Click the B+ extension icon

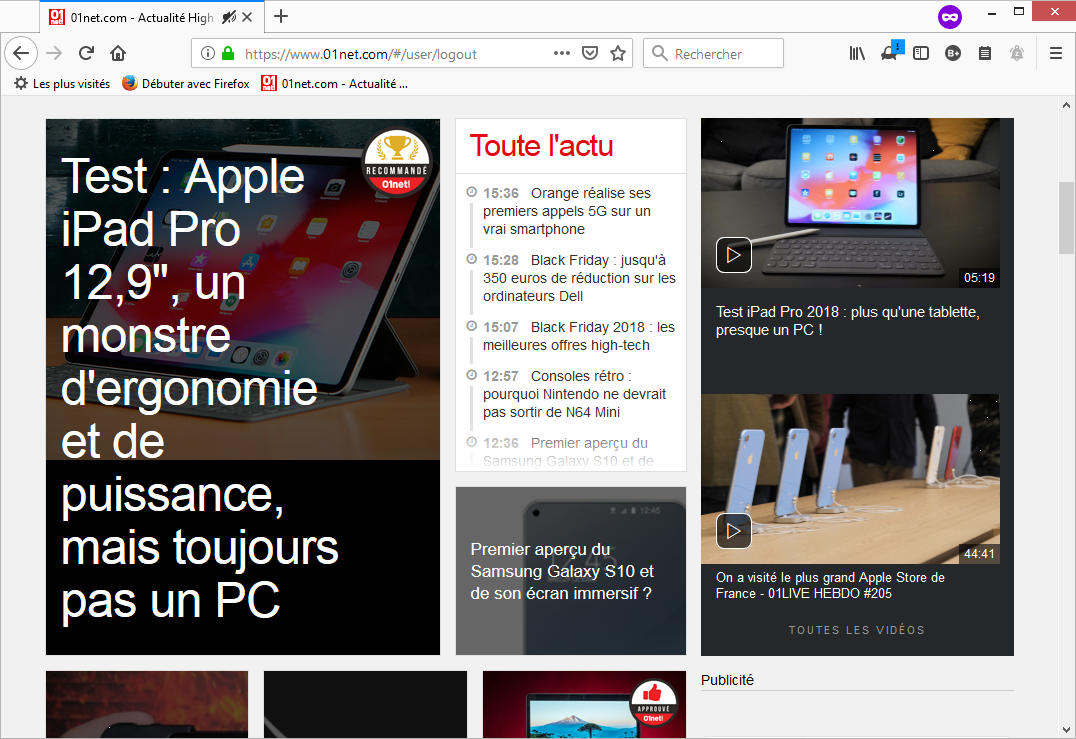tap(952, 54)
